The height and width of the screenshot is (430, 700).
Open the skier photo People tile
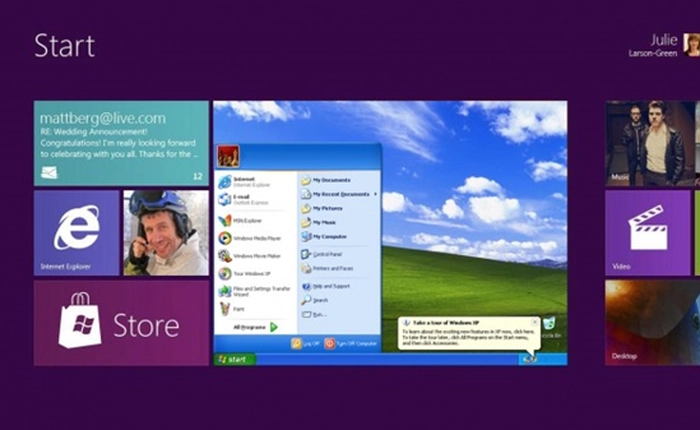[166, 233]
